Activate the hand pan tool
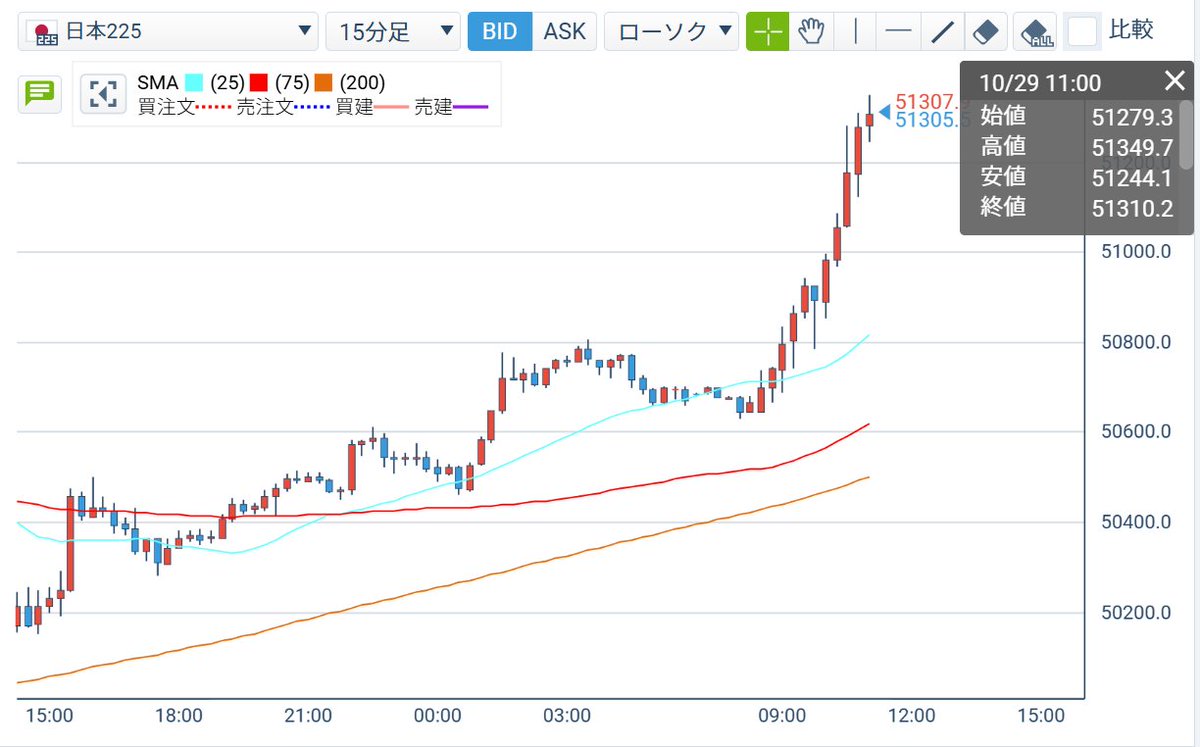 click(x=811, y=31)
